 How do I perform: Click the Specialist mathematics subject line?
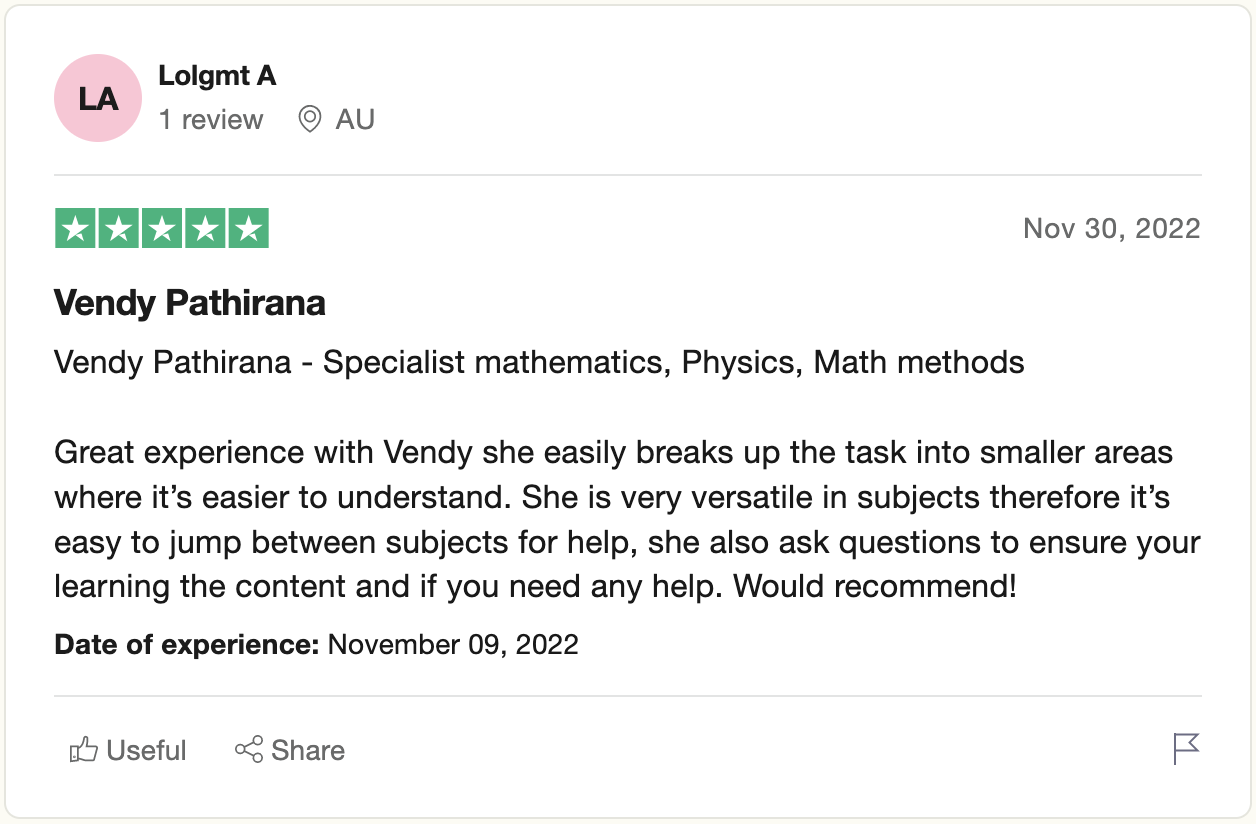coord(540,362)
